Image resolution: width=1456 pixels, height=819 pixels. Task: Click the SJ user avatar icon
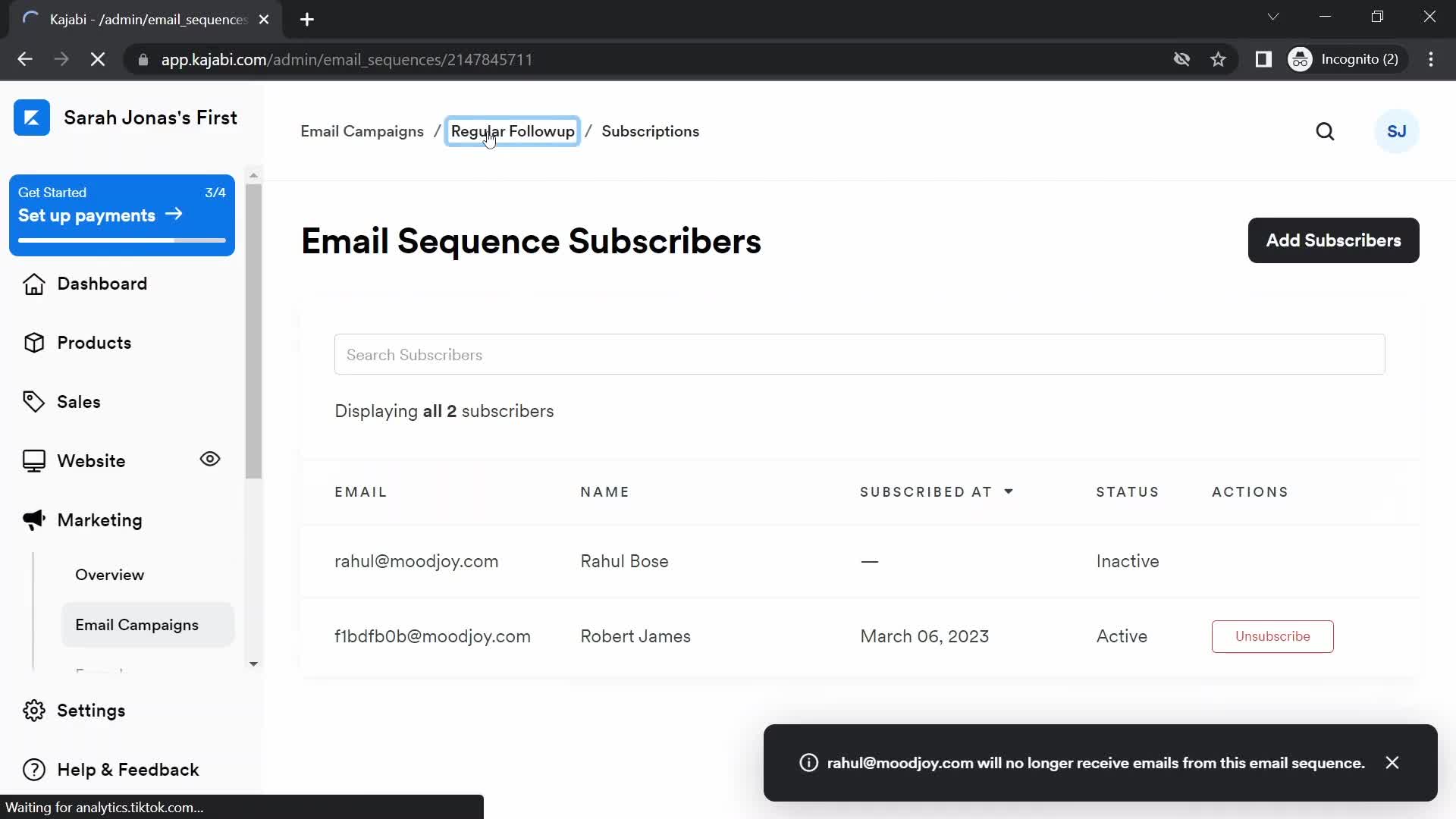(1396, 130)
